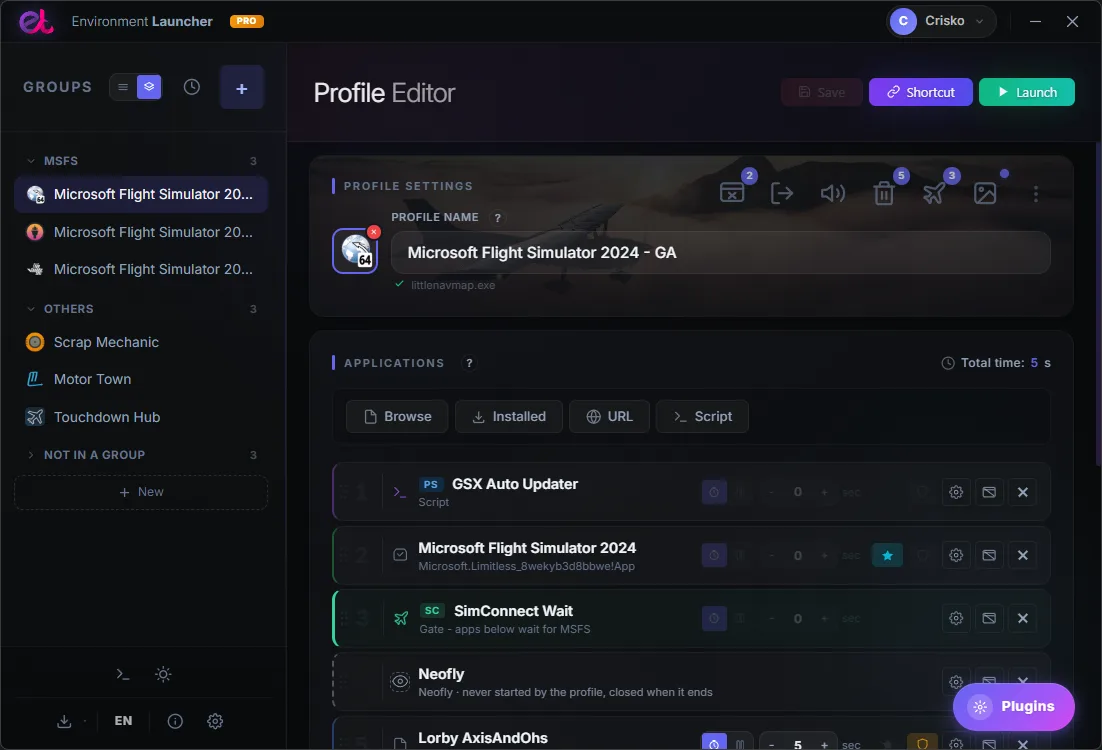Click the SimConnect Wait airplane gate icon
1102x750 pixels.
(401, 619)
